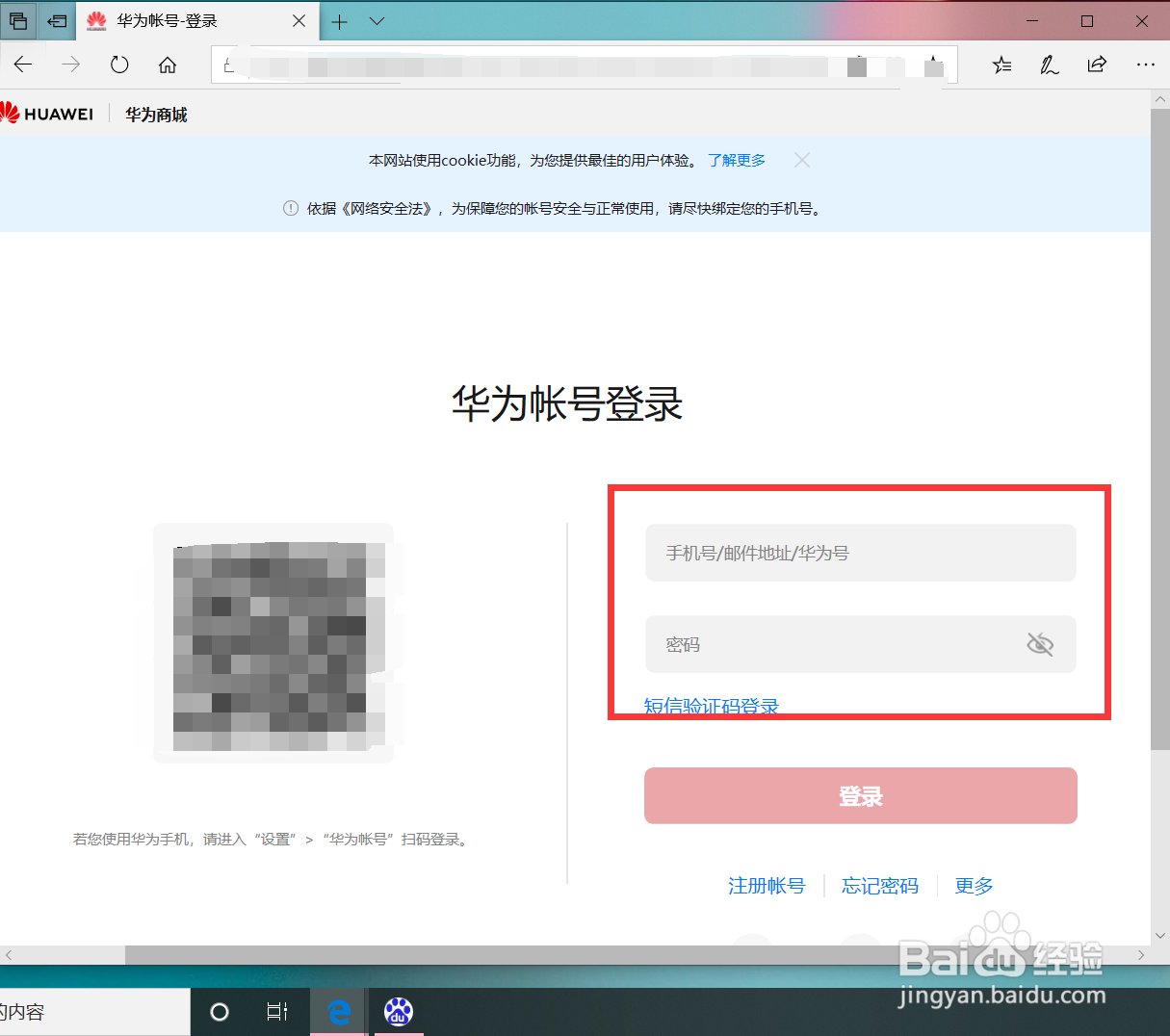Click the Edge browser taskbar icon
1170x1036 pixels.
(339, 1012)
